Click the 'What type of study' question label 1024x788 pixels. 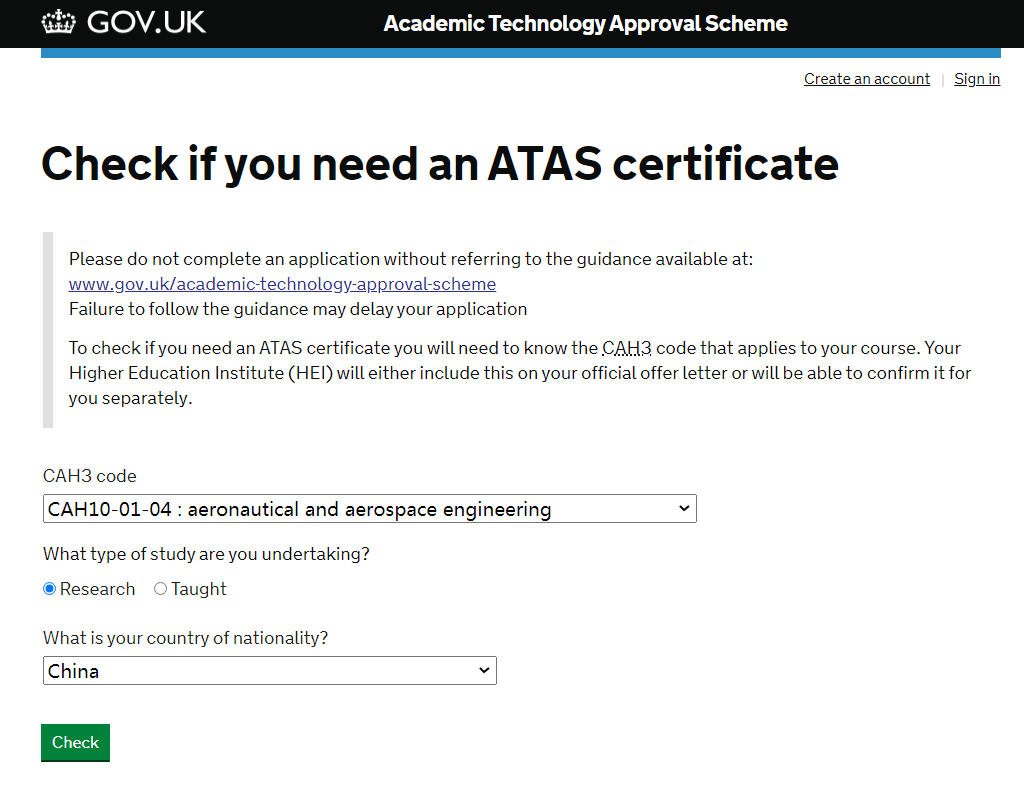pyautogui.click(x=206, y=554)
